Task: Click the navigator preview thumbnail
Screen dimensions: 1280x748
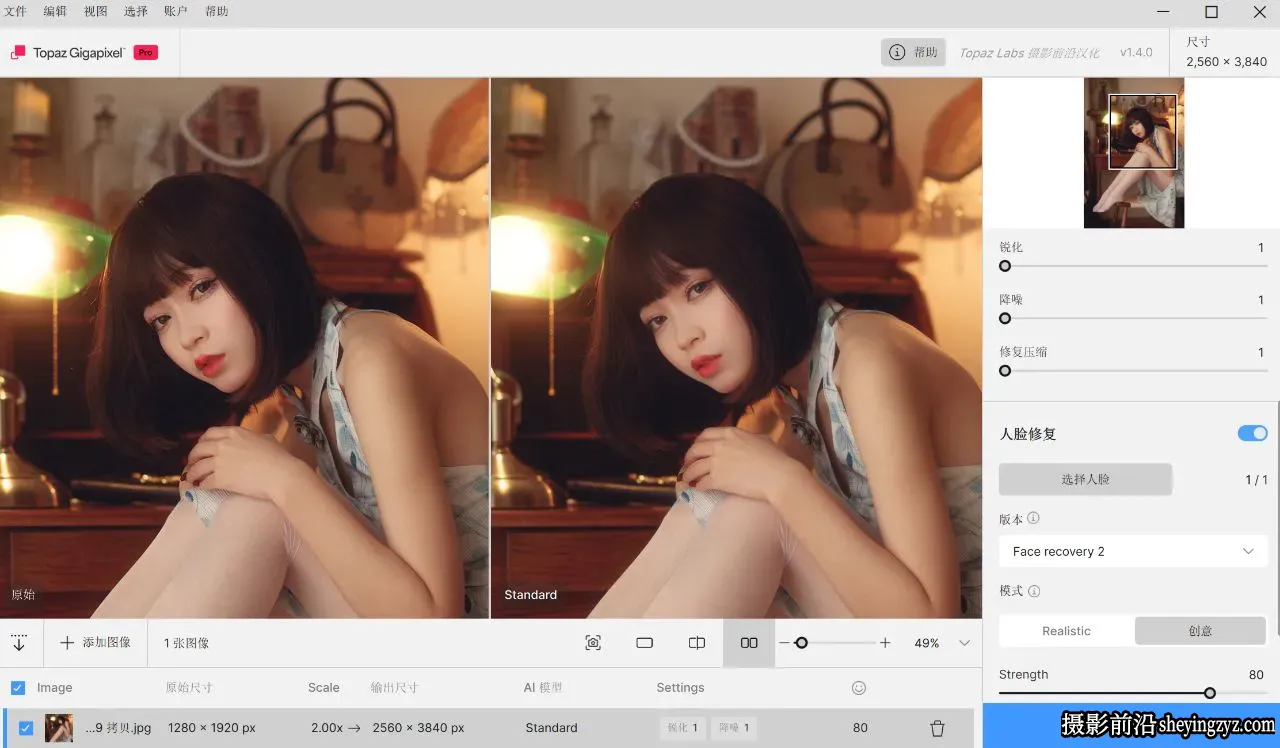Action: tap(1134, 153)
